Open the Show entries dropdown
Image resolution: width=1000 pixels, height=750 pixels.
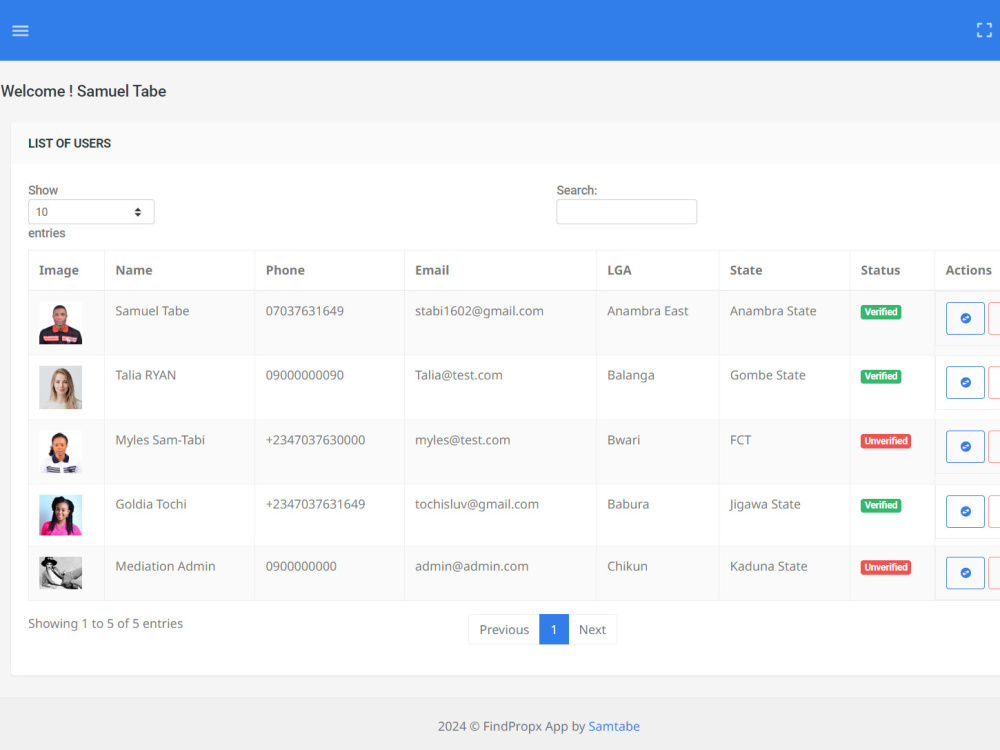pos(91,212)
